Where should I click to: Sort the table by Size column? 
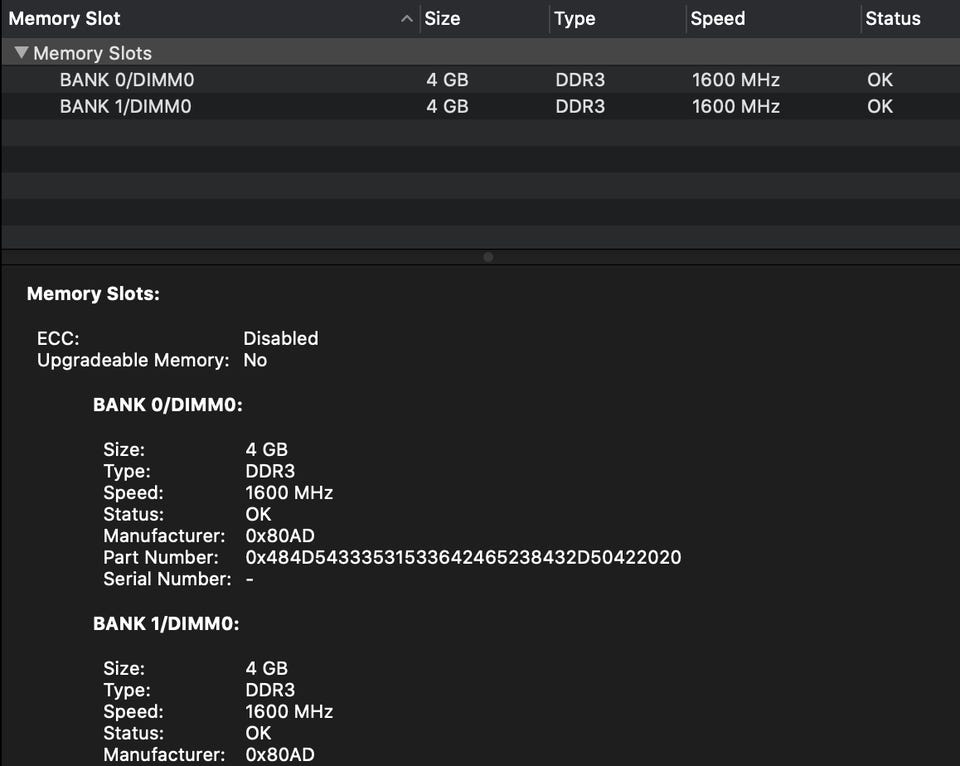443,19
